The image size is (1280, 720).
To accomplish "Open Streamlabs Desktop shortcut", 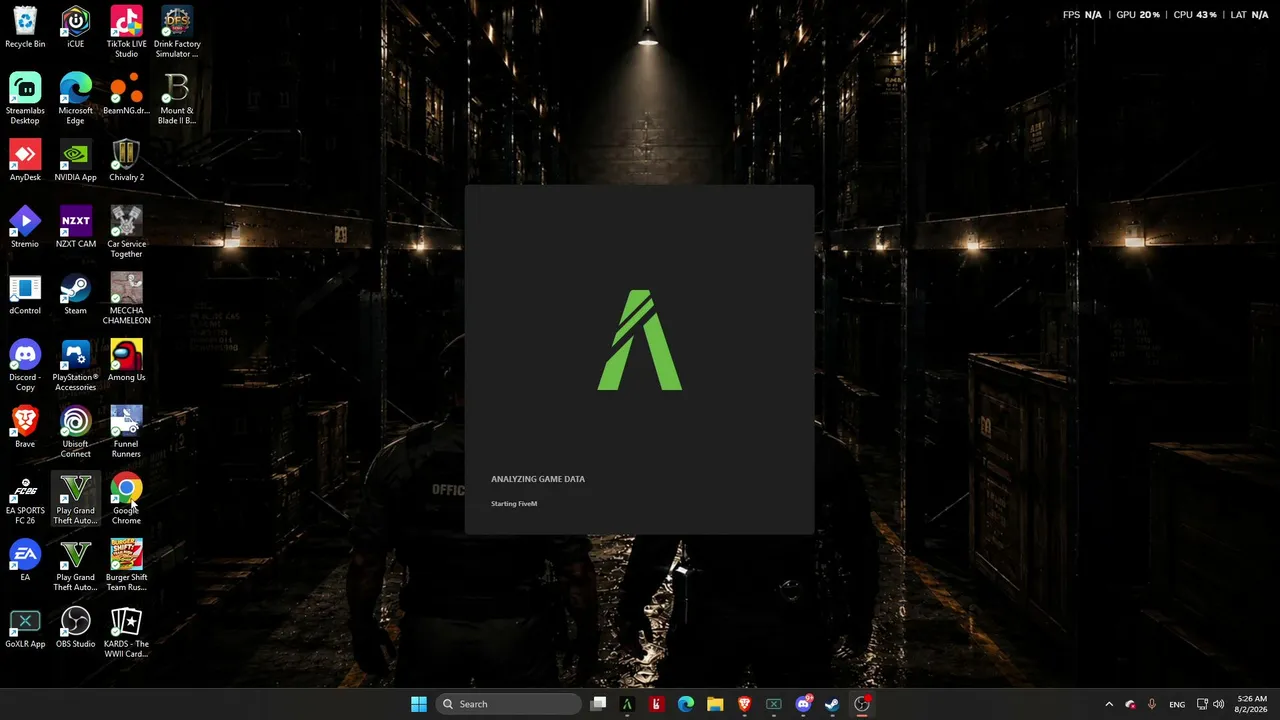I will (25, 99).
